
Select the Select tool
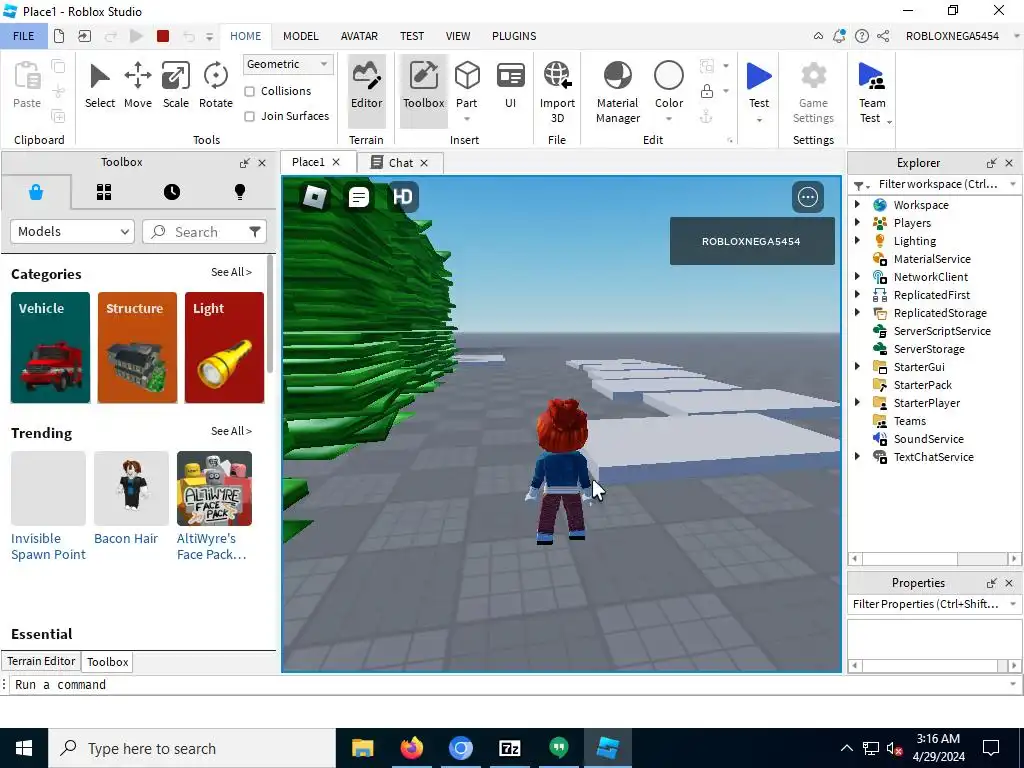[99, 86]
